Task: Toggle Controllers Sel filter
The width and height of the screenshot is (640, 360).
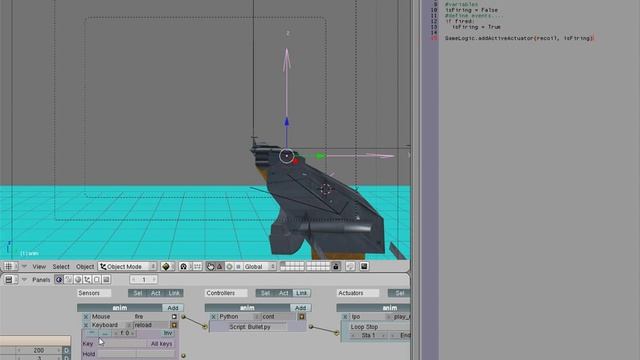Action: point(265,293)
